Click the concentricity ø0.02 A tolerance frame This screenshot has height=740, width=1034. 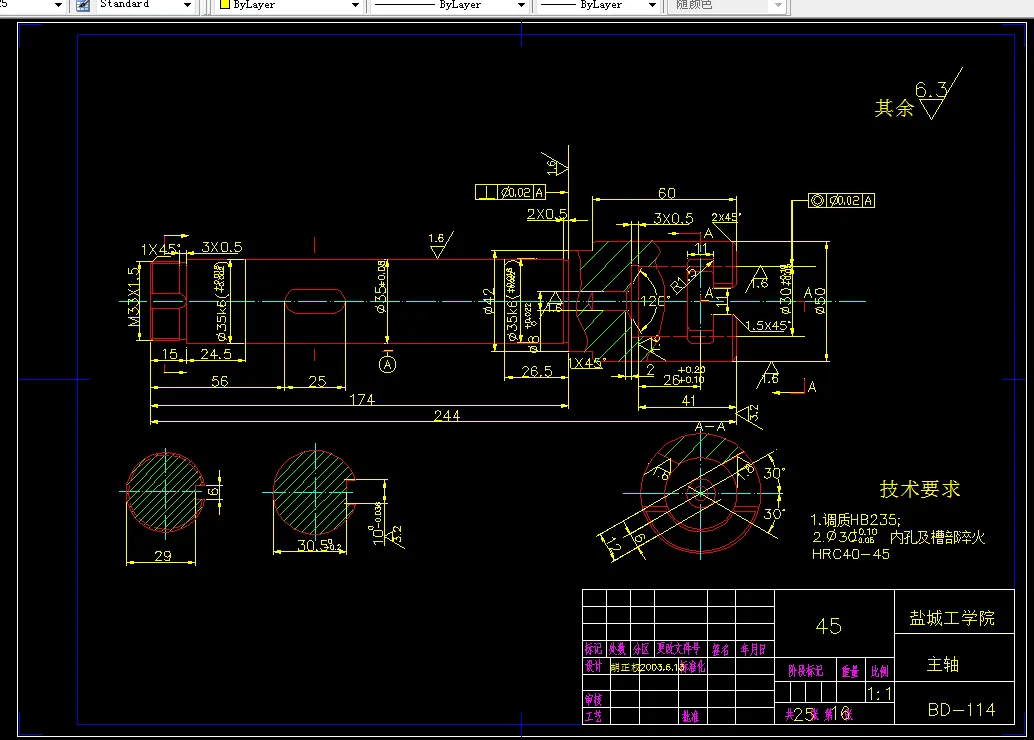tap(841, 200)
